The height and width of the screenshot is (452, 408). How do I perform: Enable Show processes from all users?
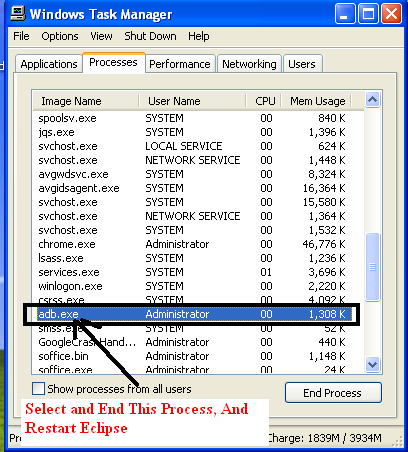38,389
